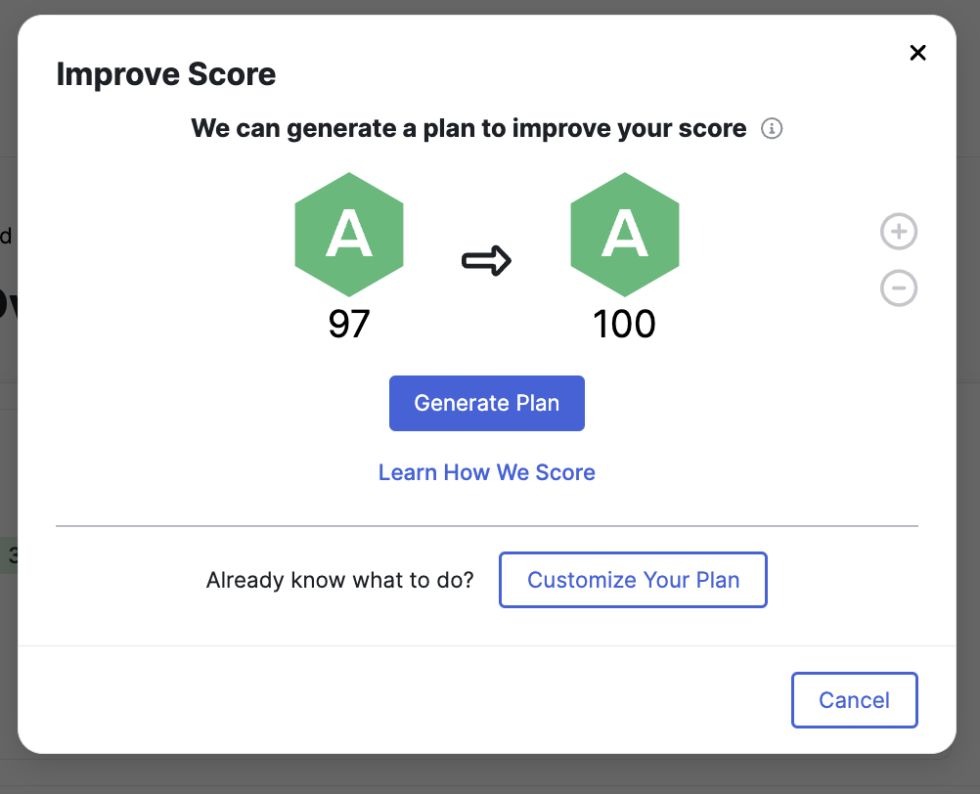Open the Learn How We Score link
This screenshot has width=980, height=794.
tap(486, 472)
